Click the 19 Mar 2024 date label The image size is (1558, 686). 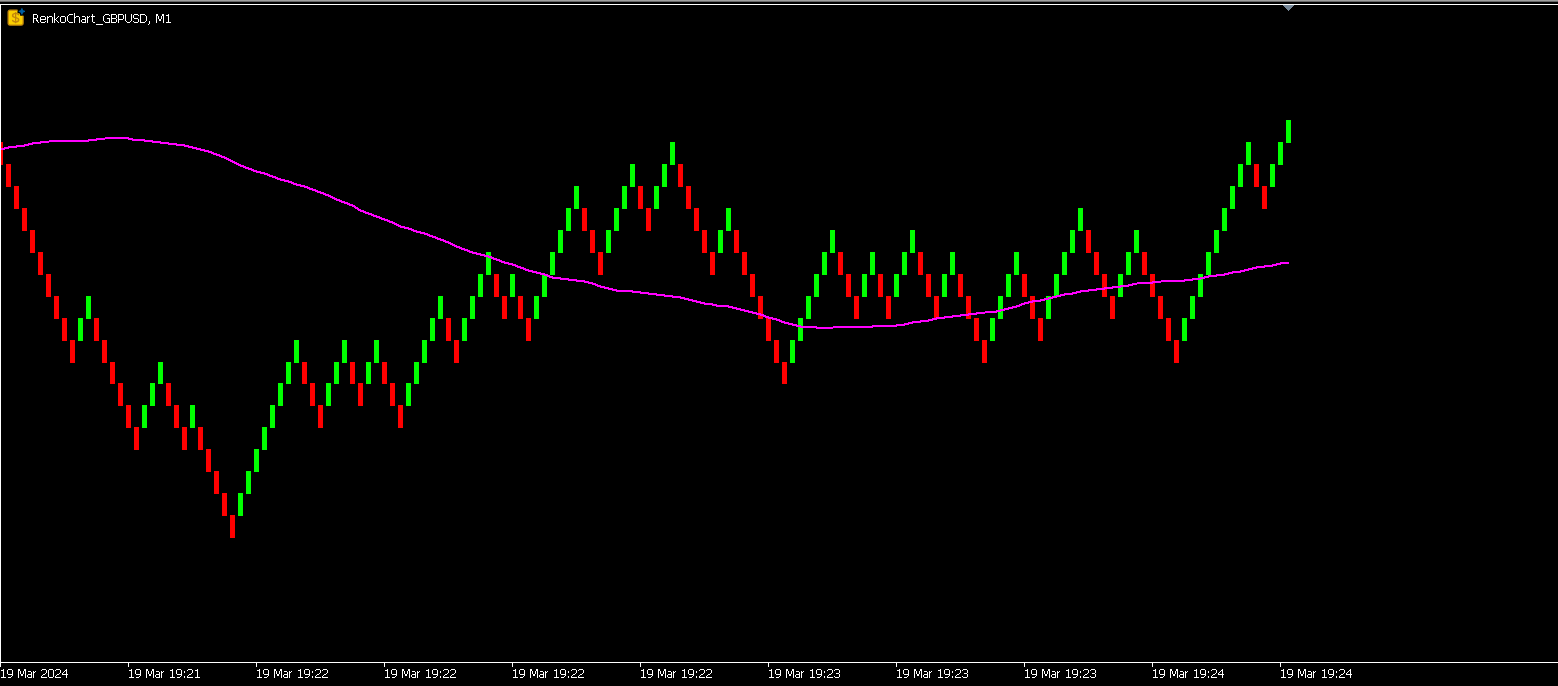click(35, 674)
